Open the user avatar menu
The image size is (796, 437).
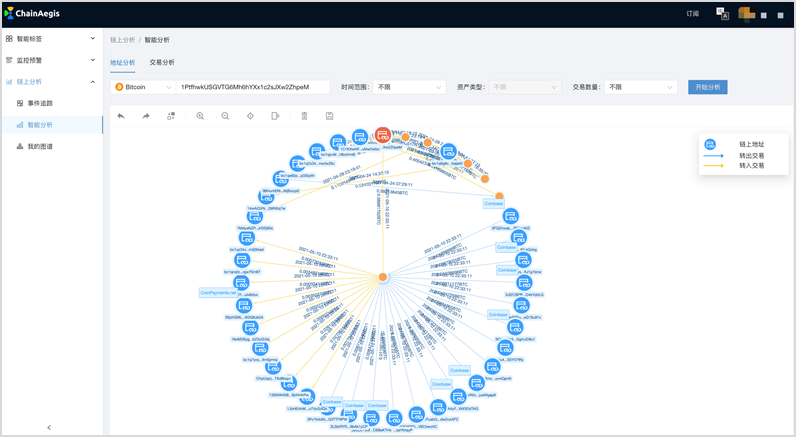(746, 13)
